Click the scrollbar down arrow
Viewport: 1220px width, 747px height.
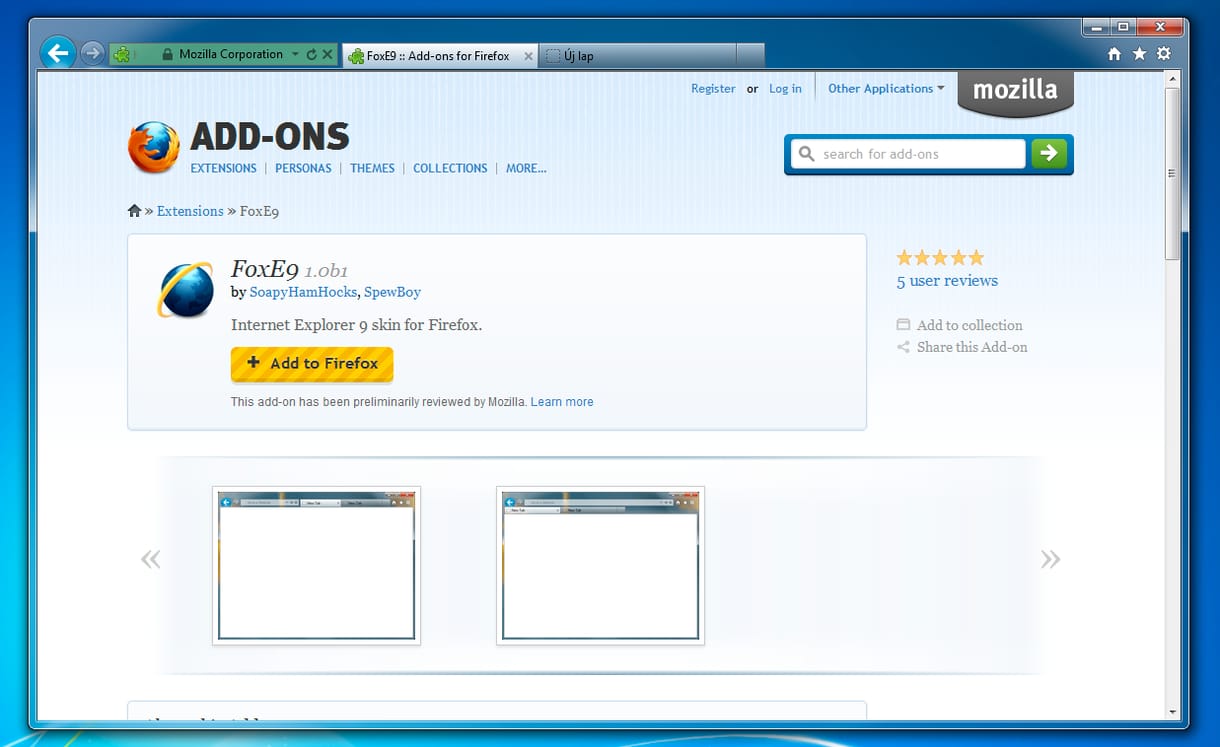(1173, 713)
